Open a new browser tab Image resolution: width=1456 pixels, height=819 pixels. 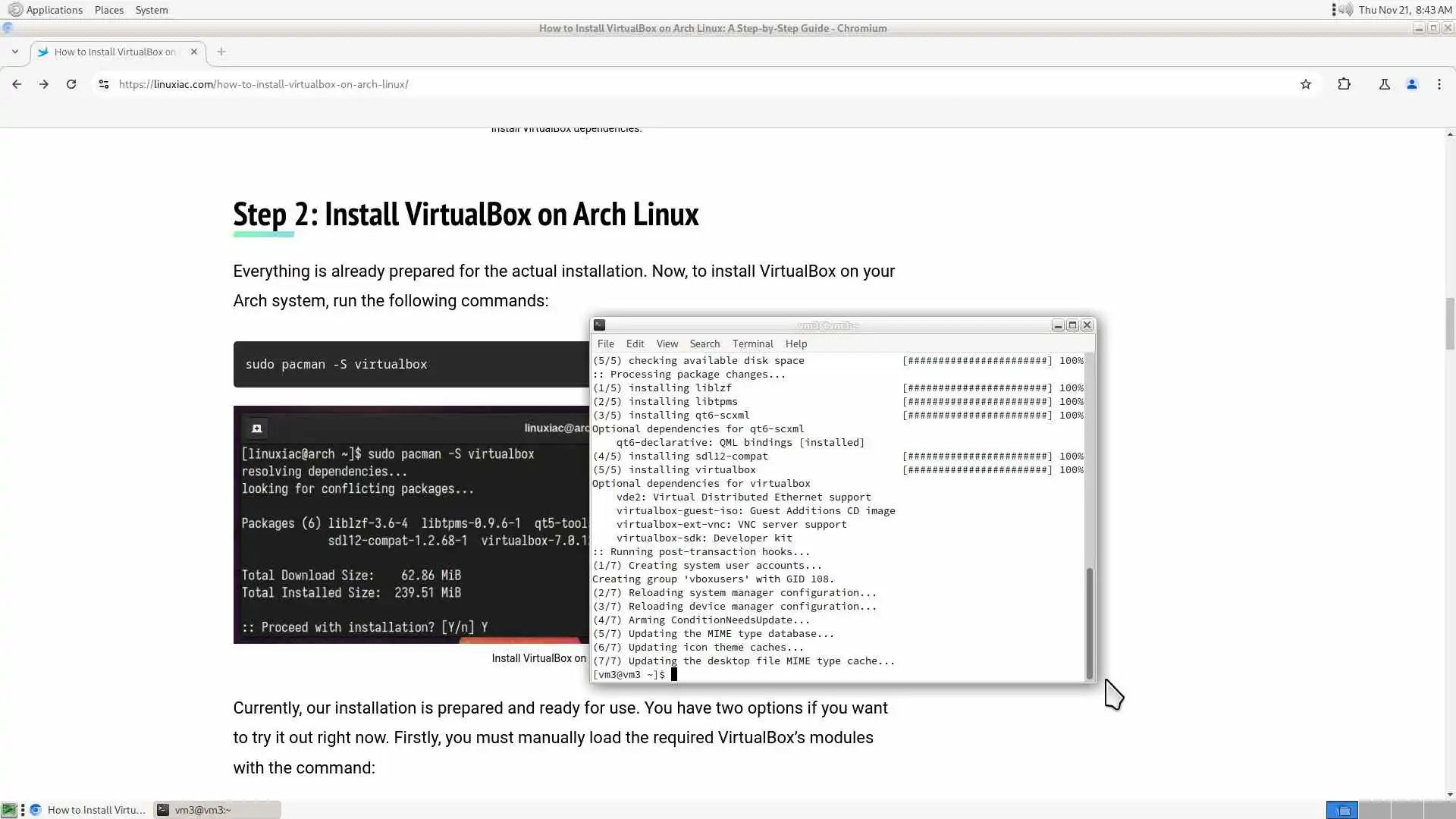[x=221, y=52]
